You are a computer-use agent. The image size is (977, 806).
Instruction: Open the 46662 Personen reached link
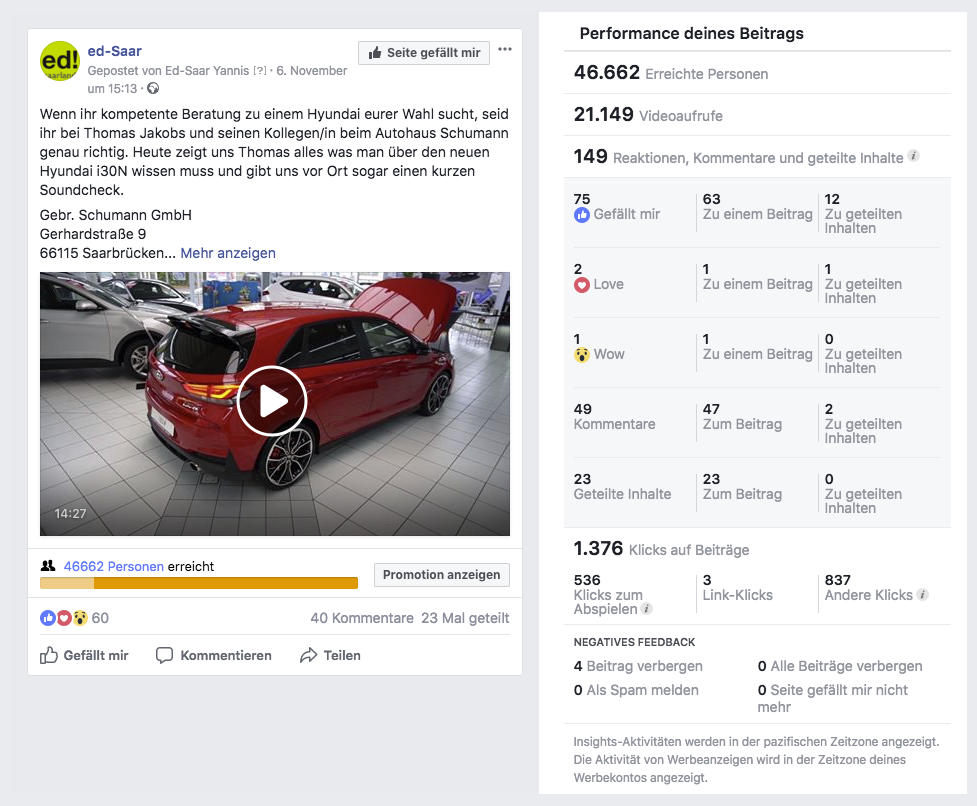(113, 566)
